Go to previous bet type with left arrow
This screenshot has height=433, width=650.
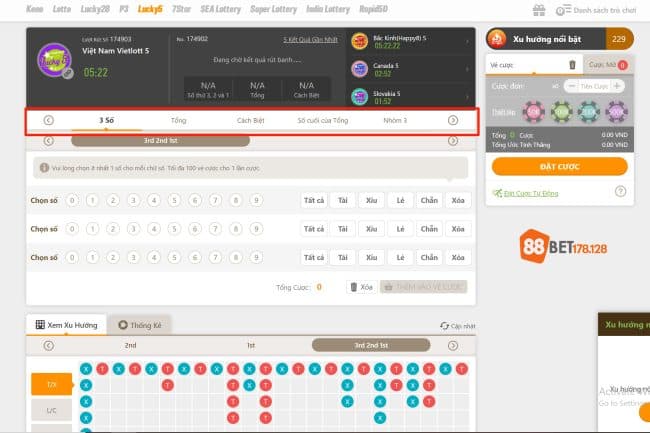[49, 120]
